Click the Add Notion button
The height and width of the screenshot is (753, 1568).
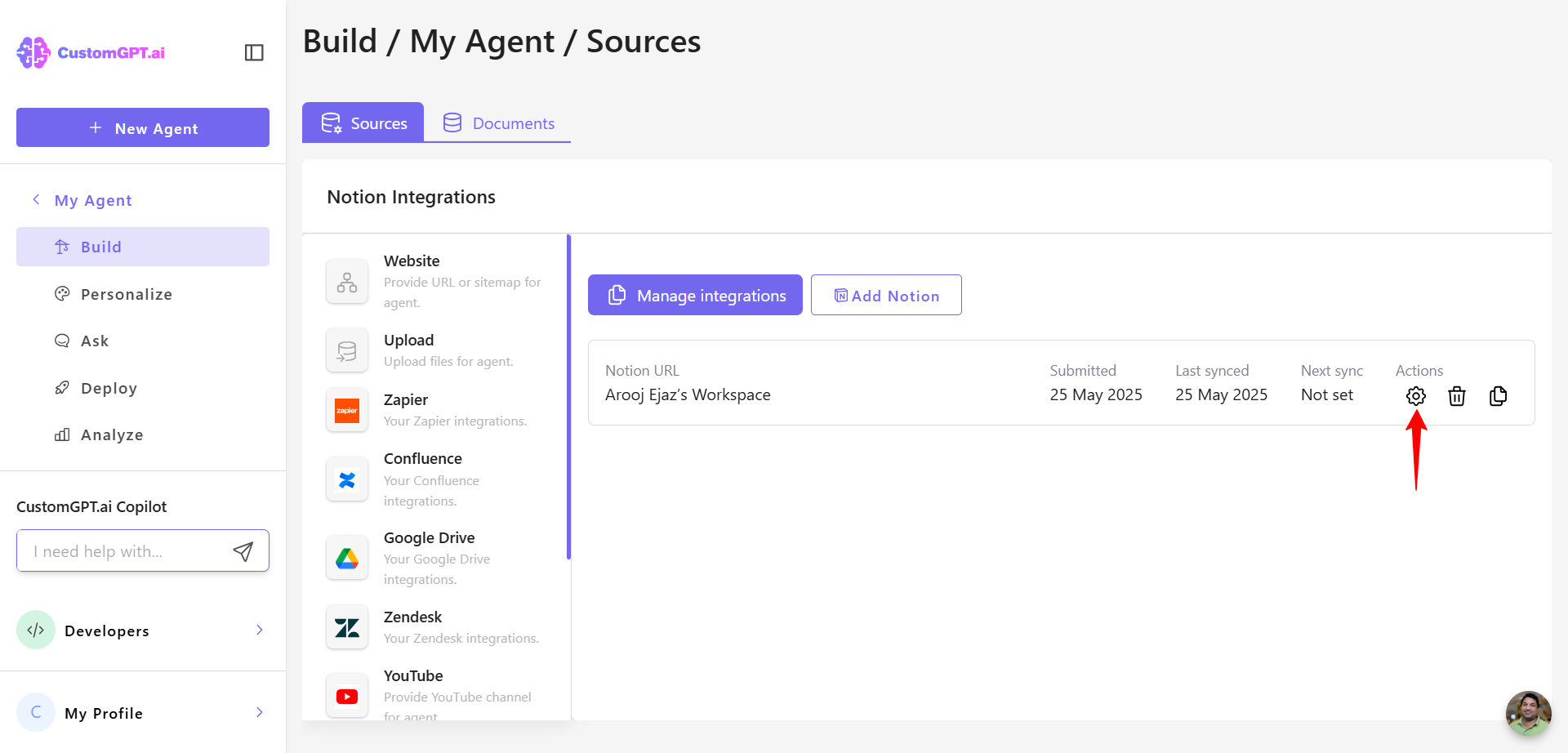pyautogui.click(x=886, y=295)
